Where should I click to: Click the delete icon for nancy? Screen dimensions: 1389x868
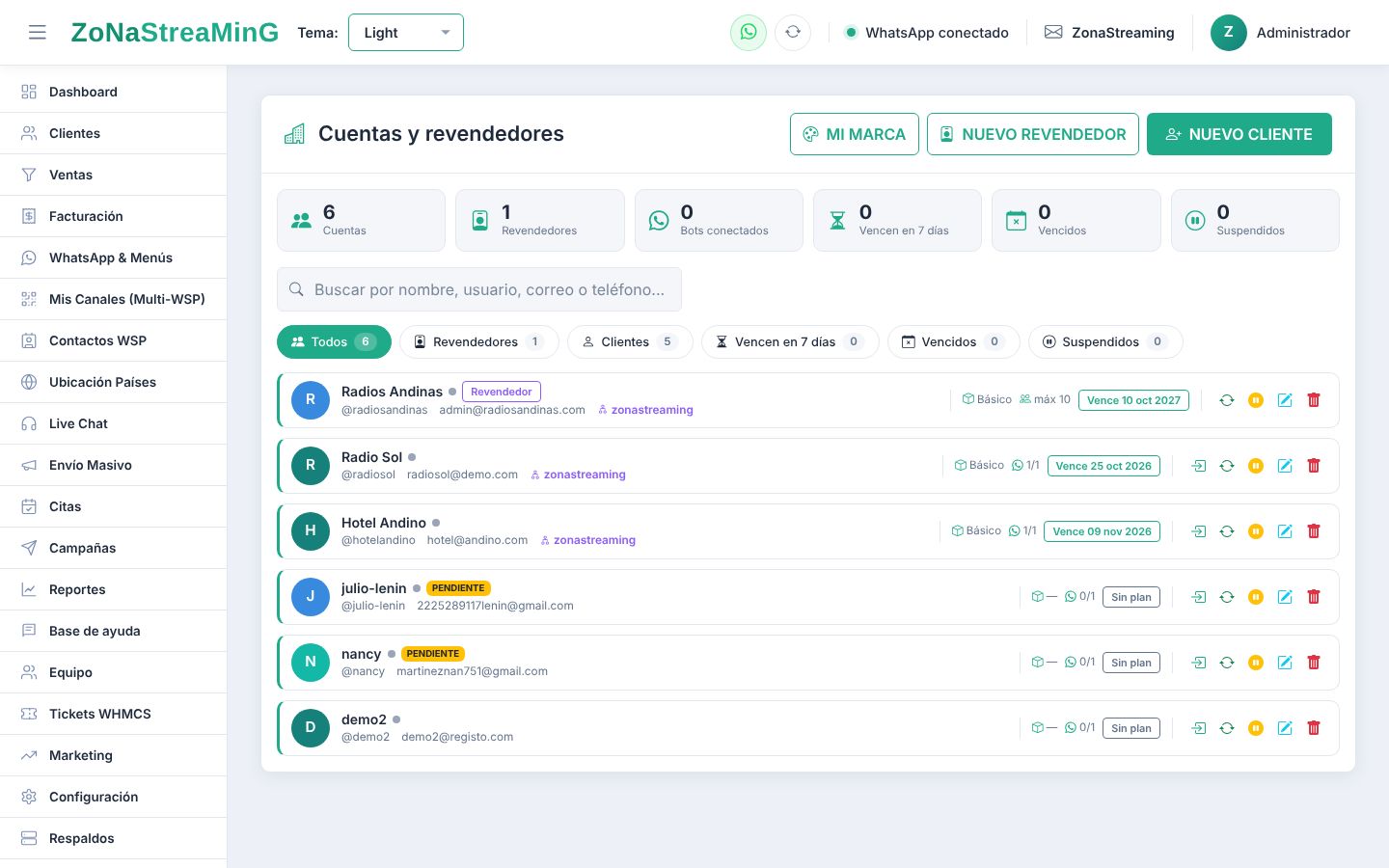[x=1314, y=663]
